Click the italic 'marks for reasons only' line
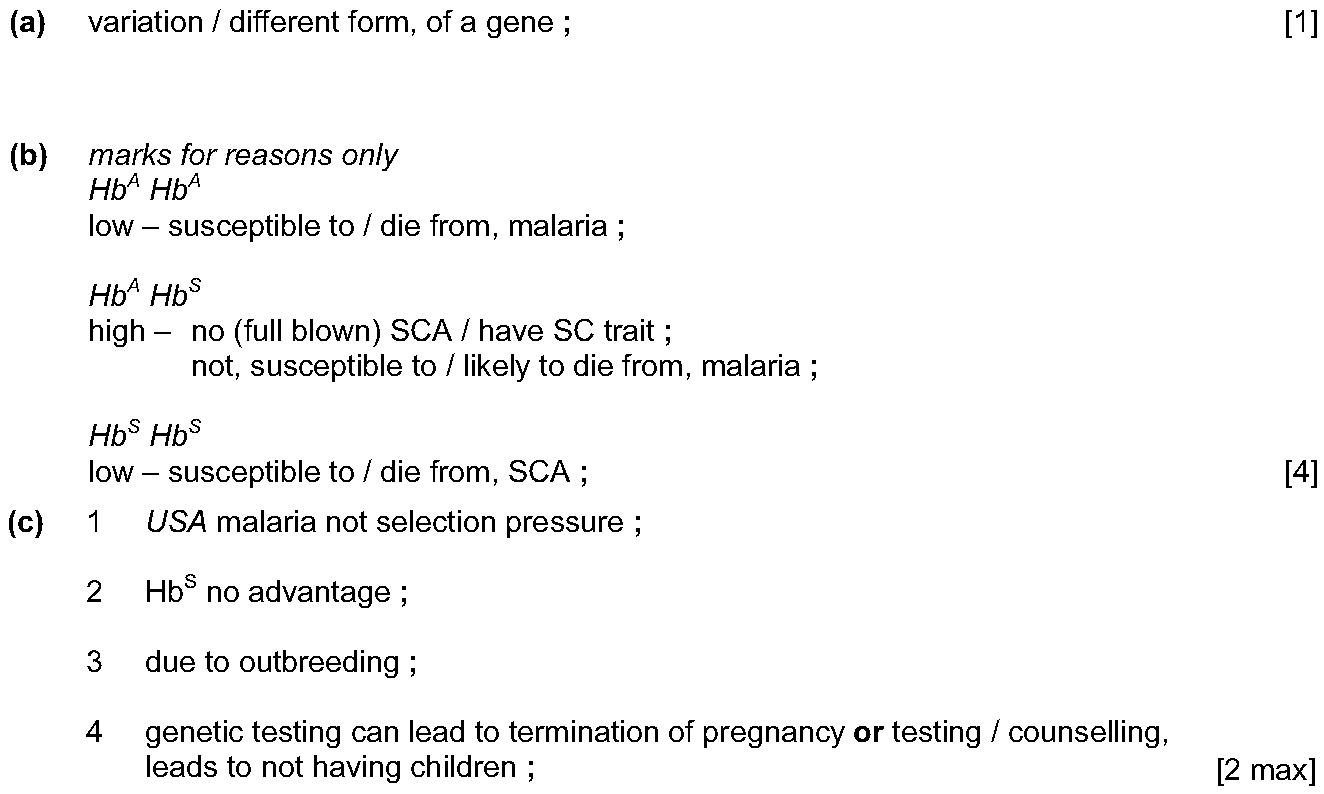Viewport: 1324px width, 794px height. pos(243,156)
